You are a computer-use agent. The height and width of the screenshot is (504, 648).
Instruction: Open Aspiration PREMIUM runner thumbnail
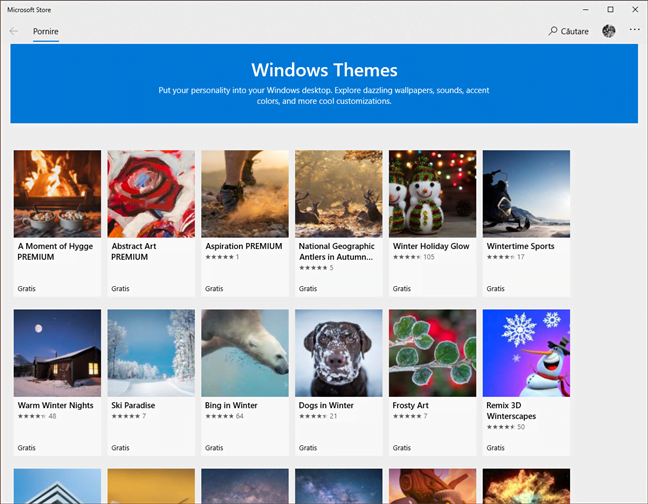click(245, 194)
